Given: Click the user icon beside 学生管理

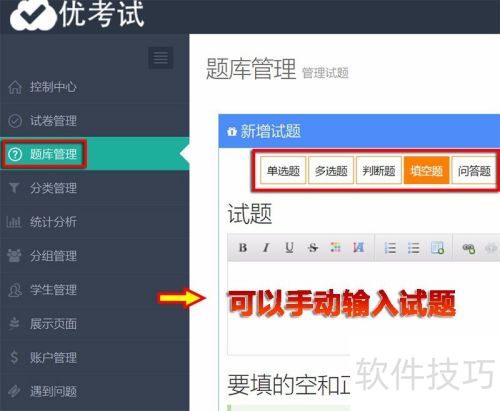Looking at the screenshot, I should (15, 290).
